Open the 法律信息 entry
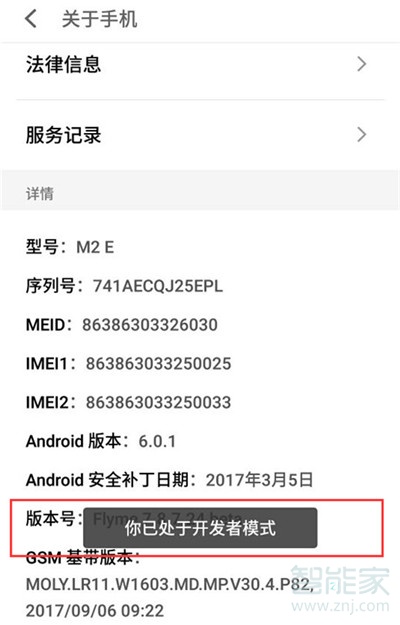The image size is (400, 625). (x=200, y=64)
